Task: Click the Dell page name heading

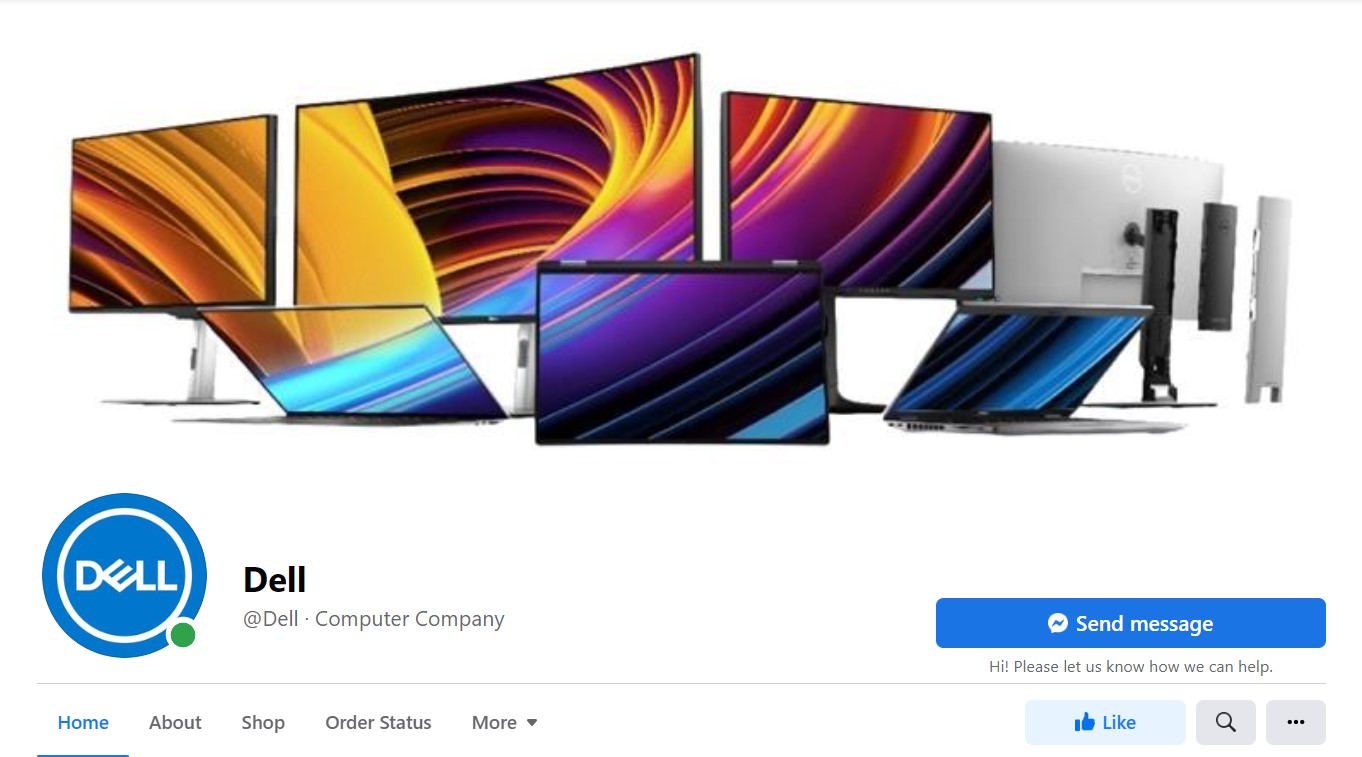Action: [x=275, y=579]
